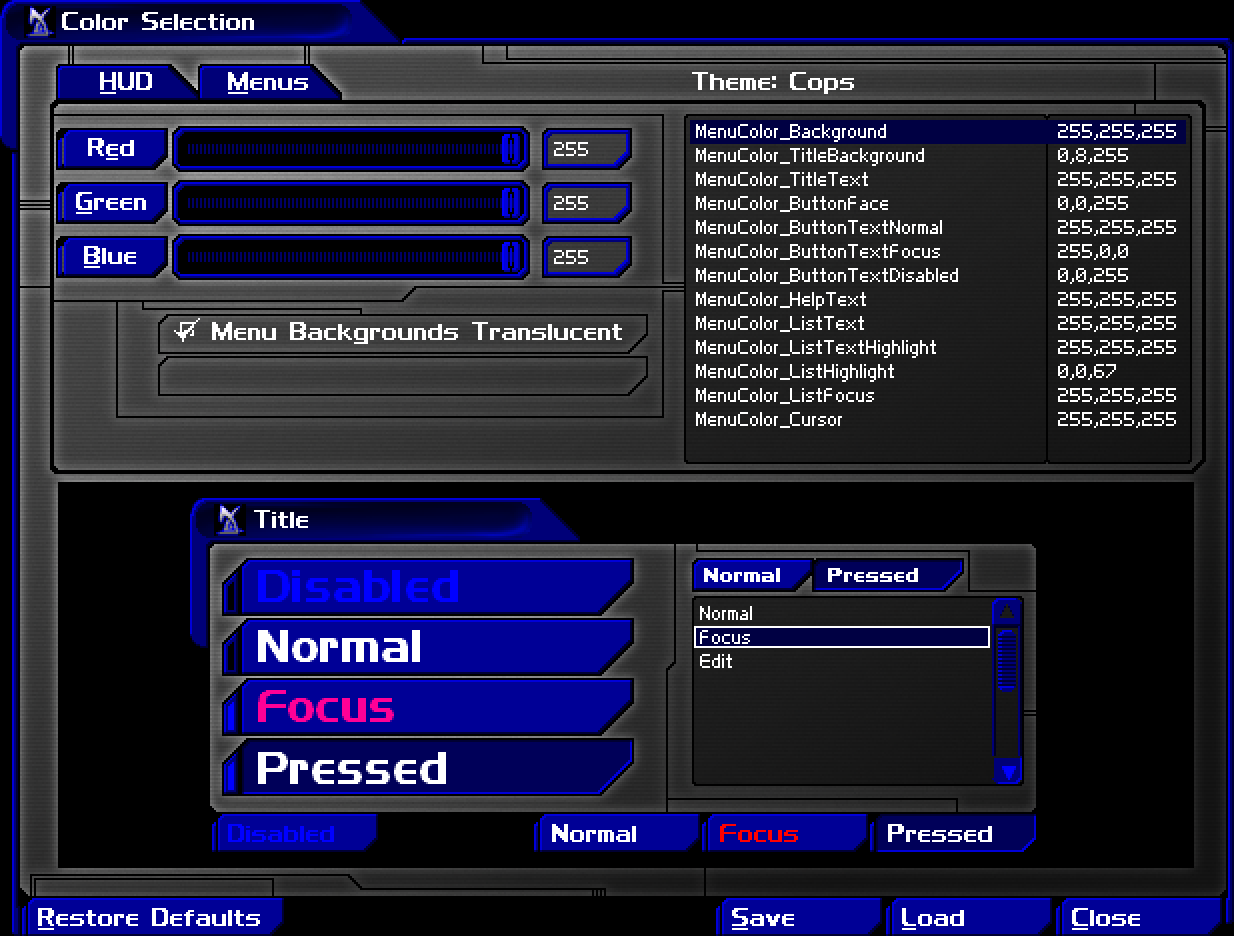
Task: Click the Blue slider track
Action: coord(350,257)
